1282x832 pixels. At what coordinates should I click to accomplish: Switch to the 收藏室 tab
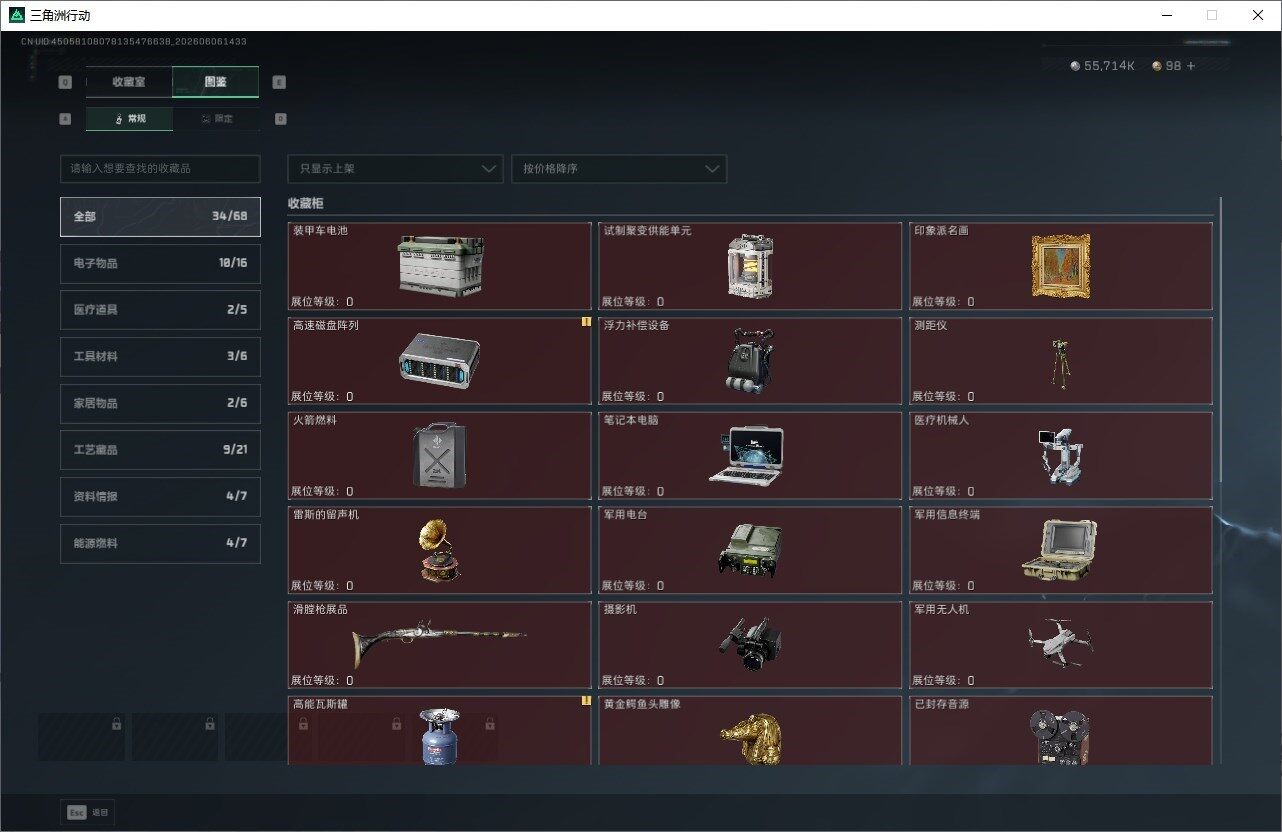(x=129, y=82)
